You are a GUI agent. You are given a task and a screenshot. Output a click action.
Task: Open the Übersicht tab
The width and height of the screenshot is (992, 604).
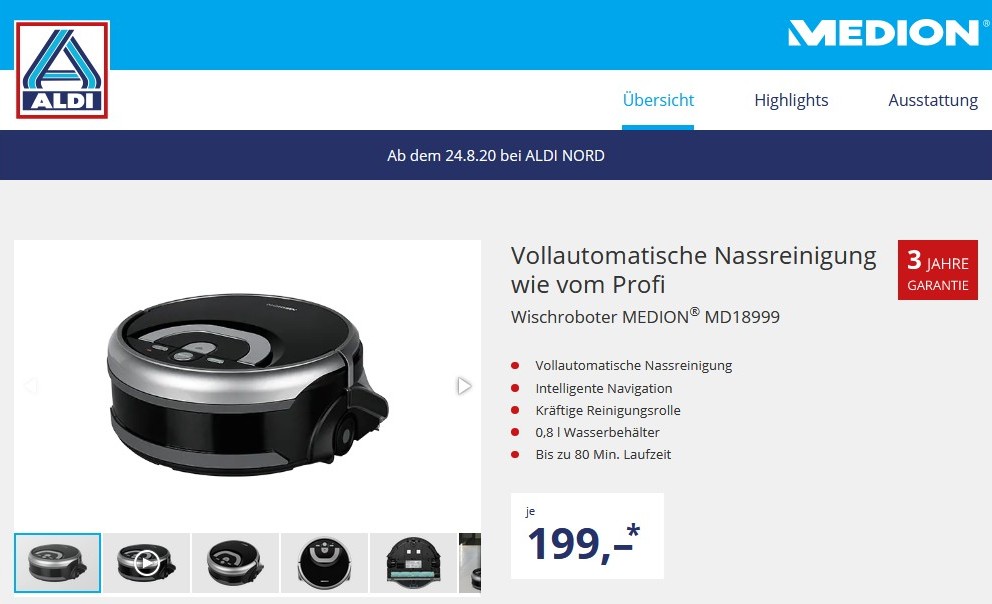[x=658, y=100]
